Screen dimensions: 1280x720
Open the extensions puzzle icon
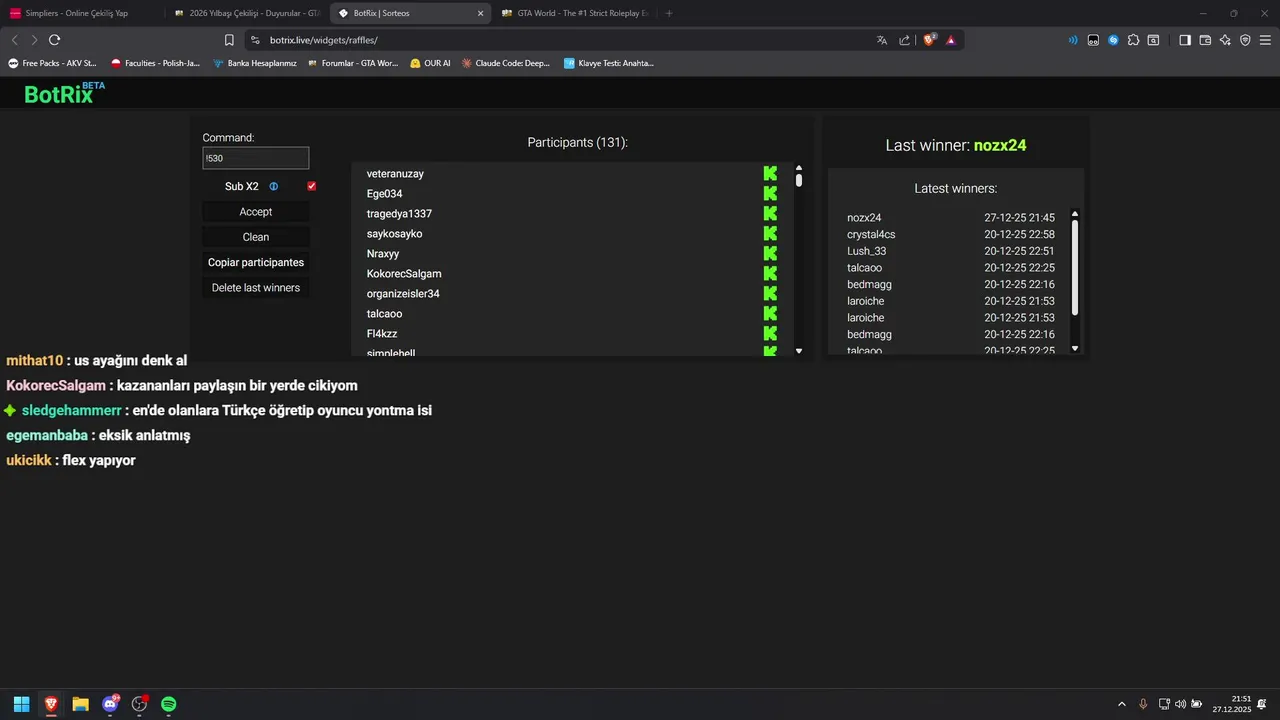(x=1133, y=40)
